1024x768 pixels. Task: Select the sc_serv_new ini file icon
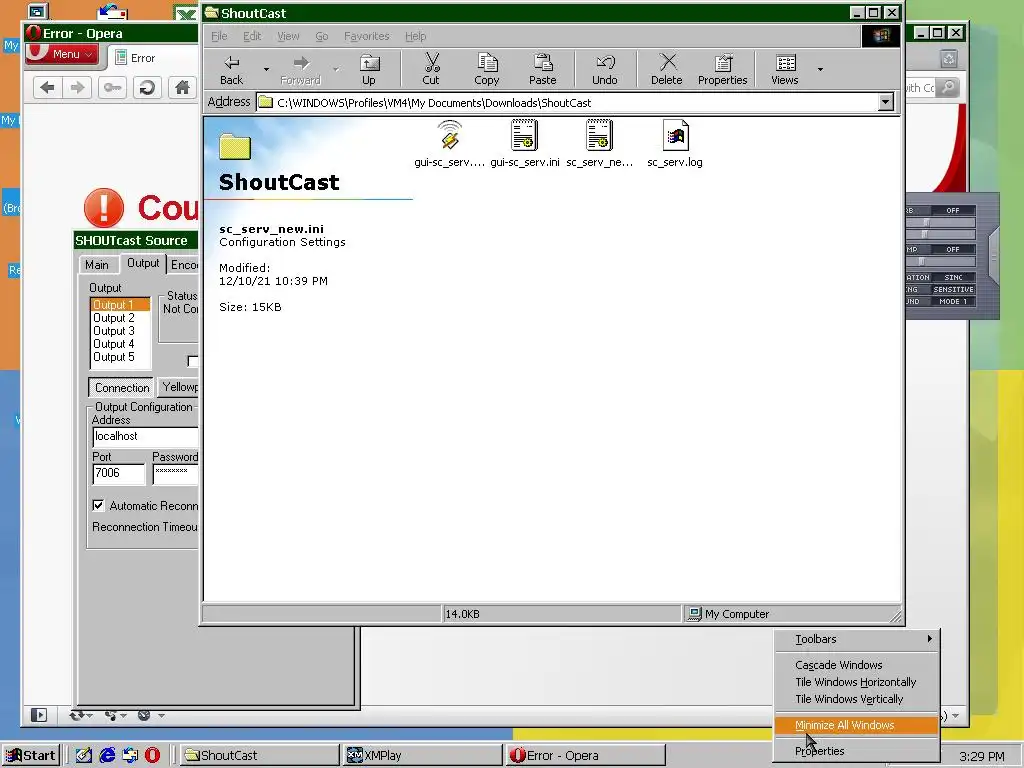pyautogui.click(x=599, y=144)
